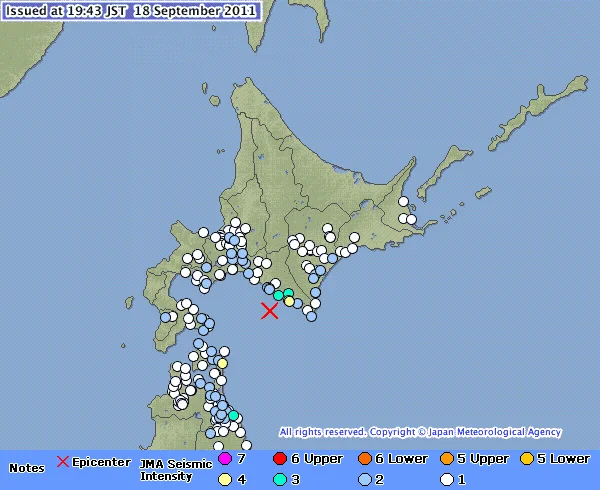The height and width of the screenshot is (490, 600).
Task: Click the "Issued at 19:43 JST" timestamp text
Action: coord(66,11)
